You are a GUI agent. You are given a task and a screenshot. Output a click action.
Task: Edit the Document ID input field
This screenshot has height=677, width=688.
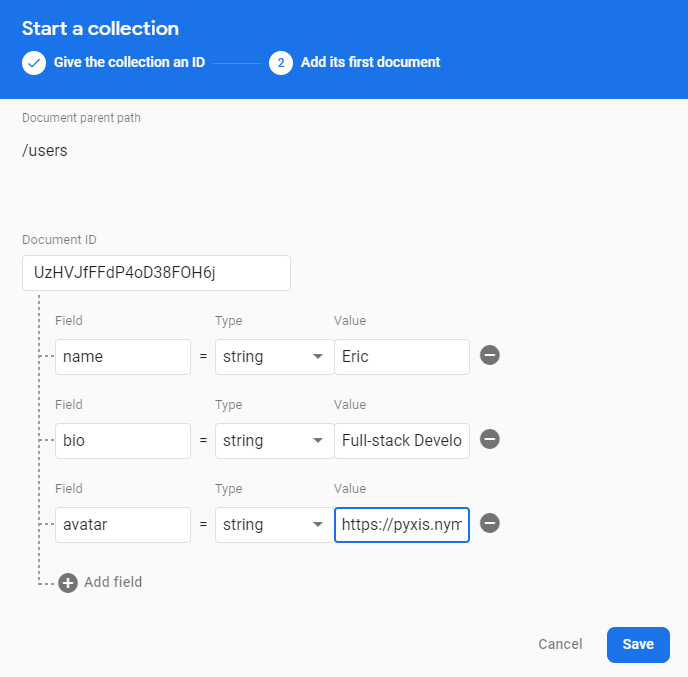[x=156, y=273]
